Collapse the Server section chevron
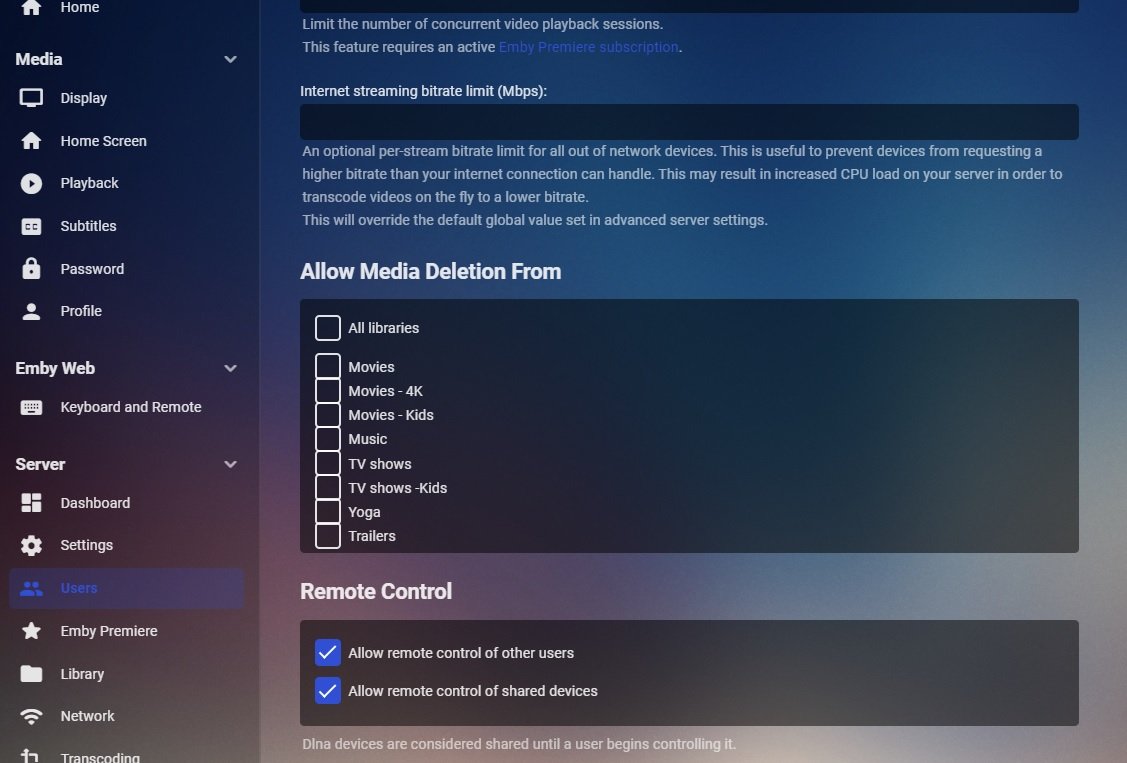1127x763 pixels. [230, 464]
